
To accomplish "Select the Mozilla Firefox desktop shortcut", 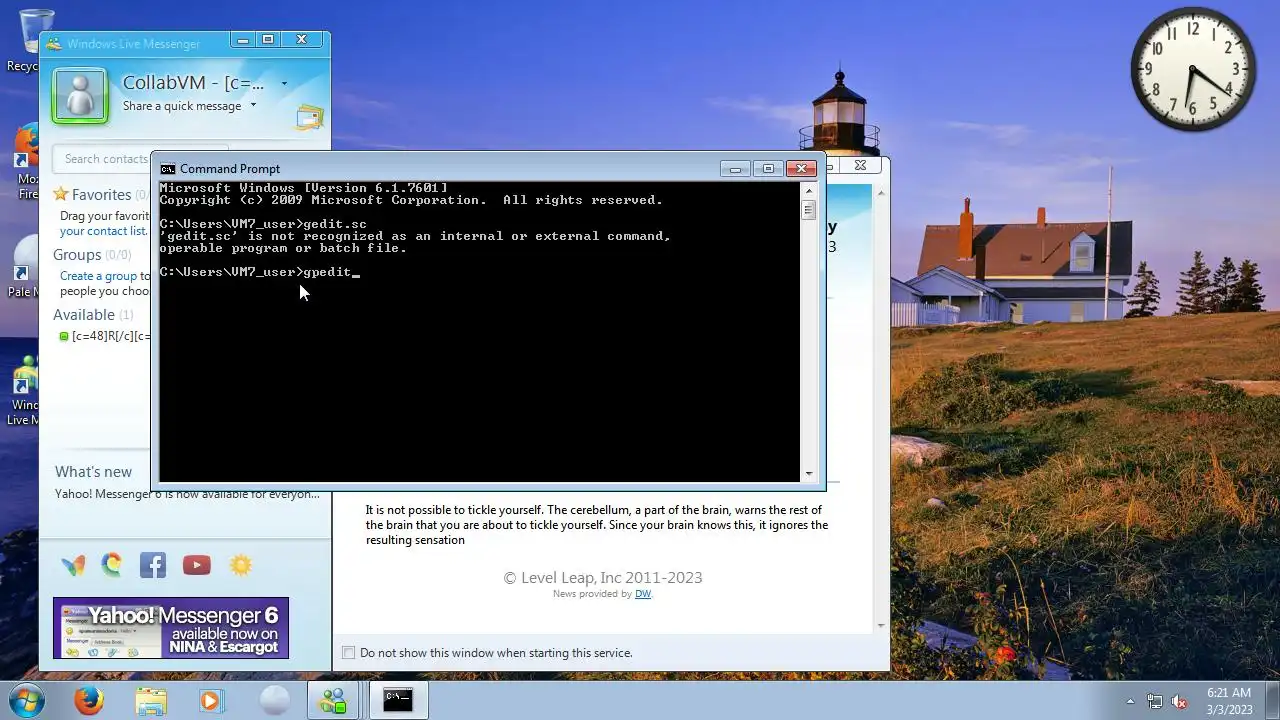I will [x=26, y=162].
